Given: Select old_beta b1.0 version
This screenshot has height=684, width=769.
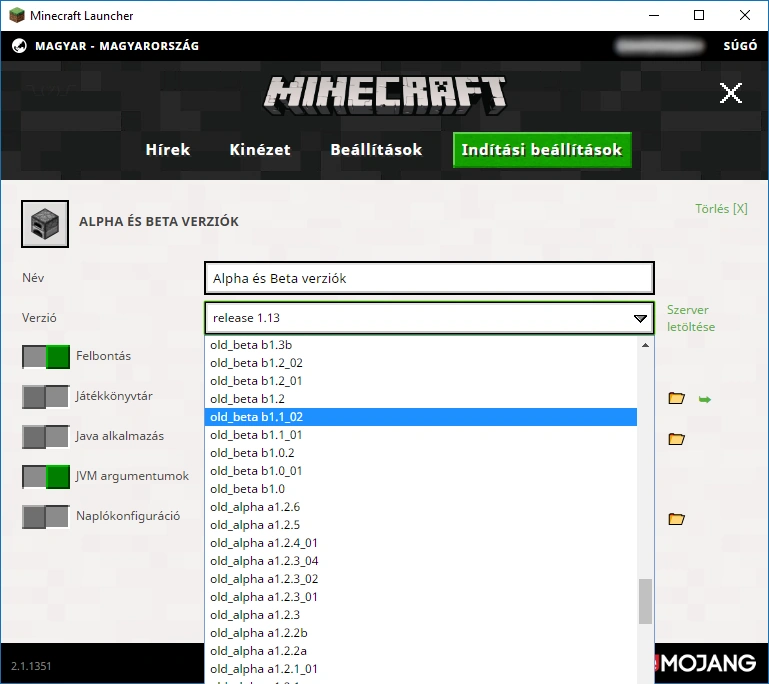Looking at the screenshot, I should 421,489.
